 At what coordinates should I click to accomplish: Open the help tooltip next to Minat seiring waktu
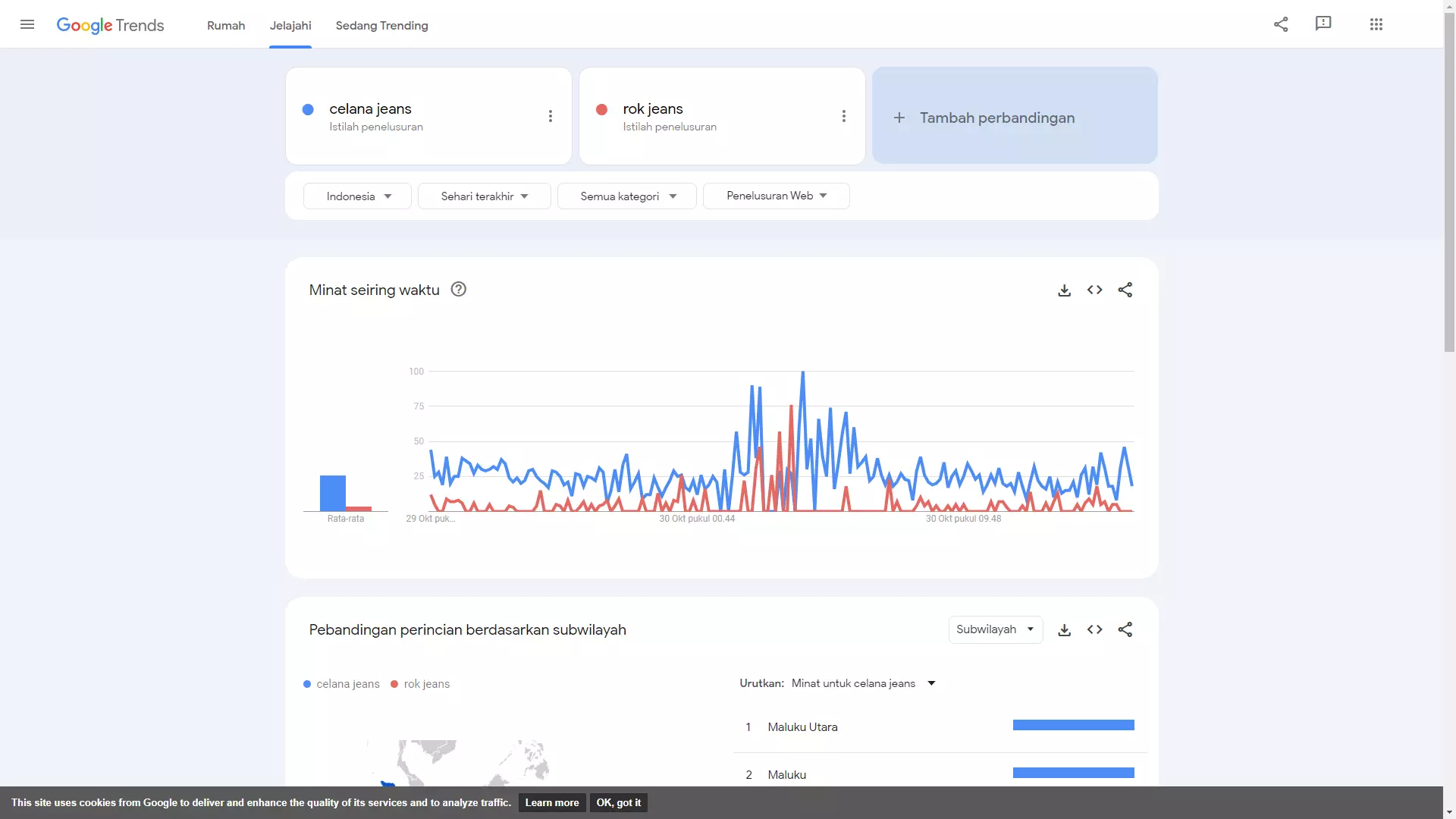[x=458, y=289]
